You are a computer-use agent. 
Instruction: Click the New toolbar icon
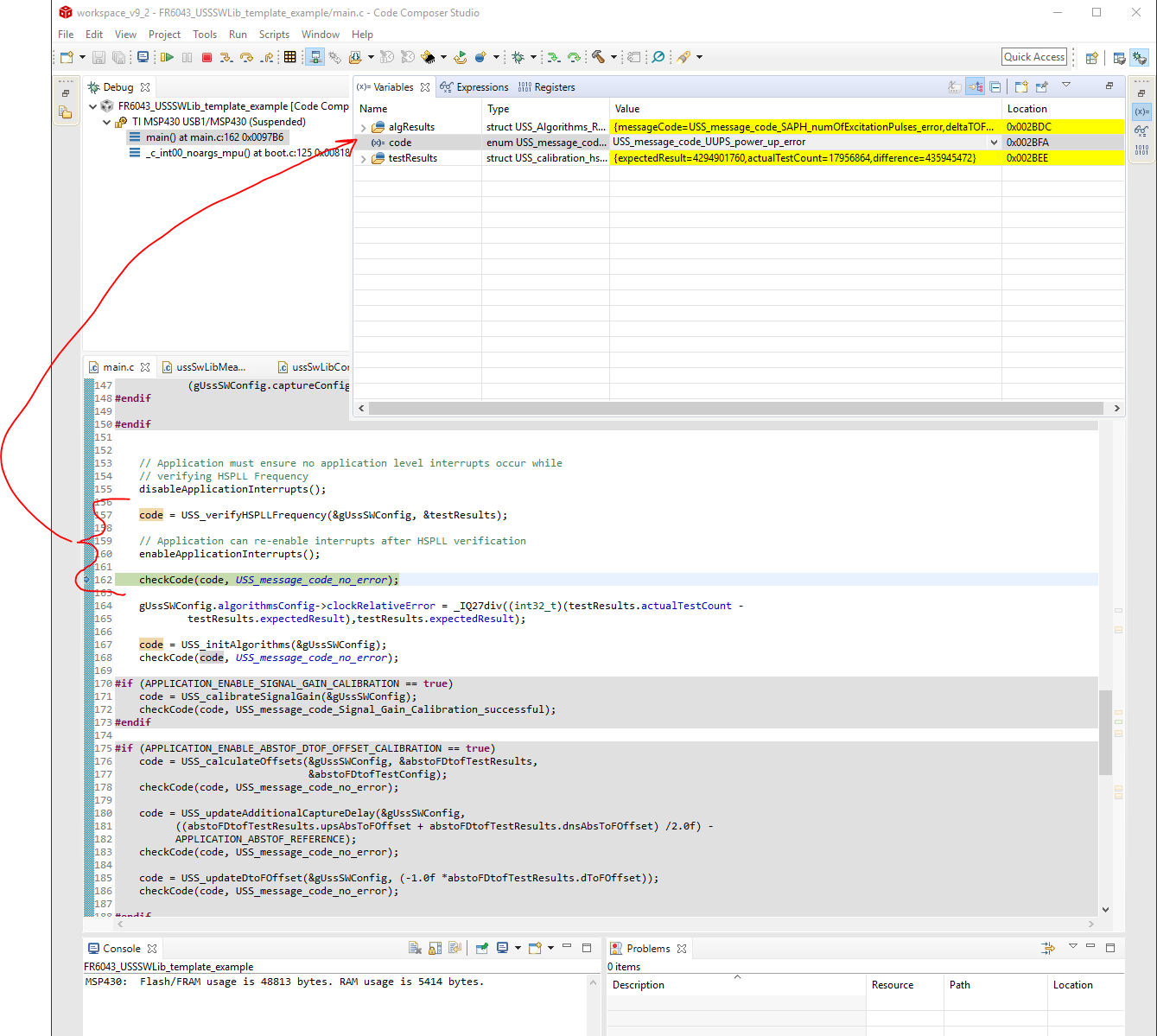(67, 57)
